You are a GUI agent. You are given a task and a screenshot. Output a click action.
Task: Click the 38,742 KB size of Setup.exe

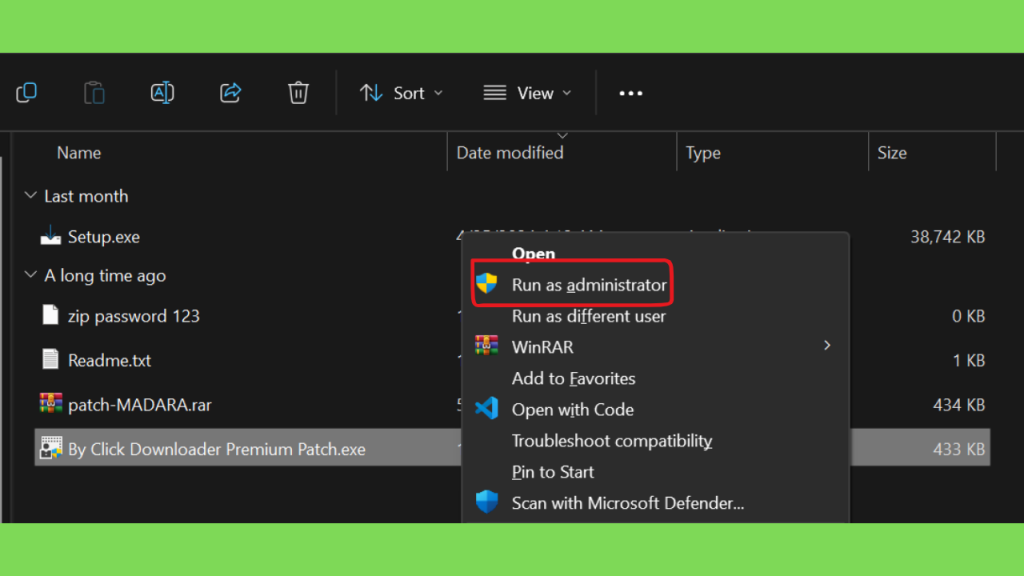(x=948, y=236)
